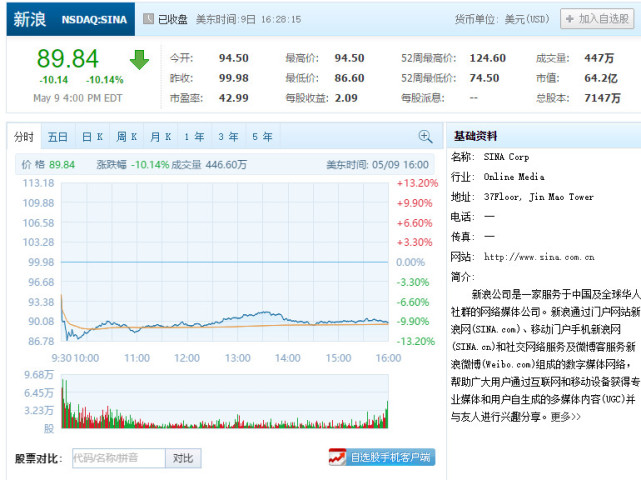
Task: Open the 日K daily candlestick tab
Action: coord(92,137)
